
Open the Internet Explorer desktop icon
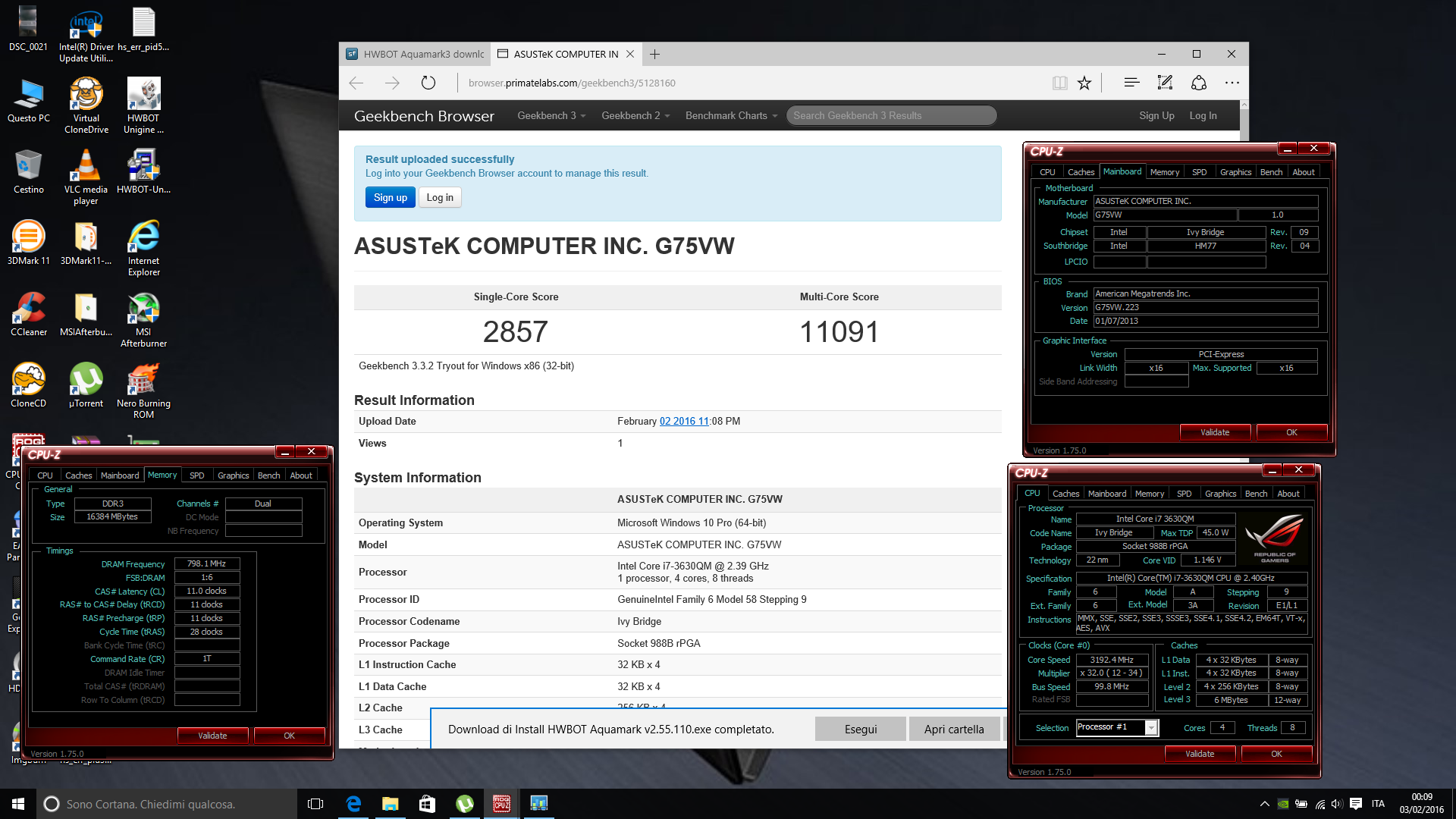tap(143, 249)
